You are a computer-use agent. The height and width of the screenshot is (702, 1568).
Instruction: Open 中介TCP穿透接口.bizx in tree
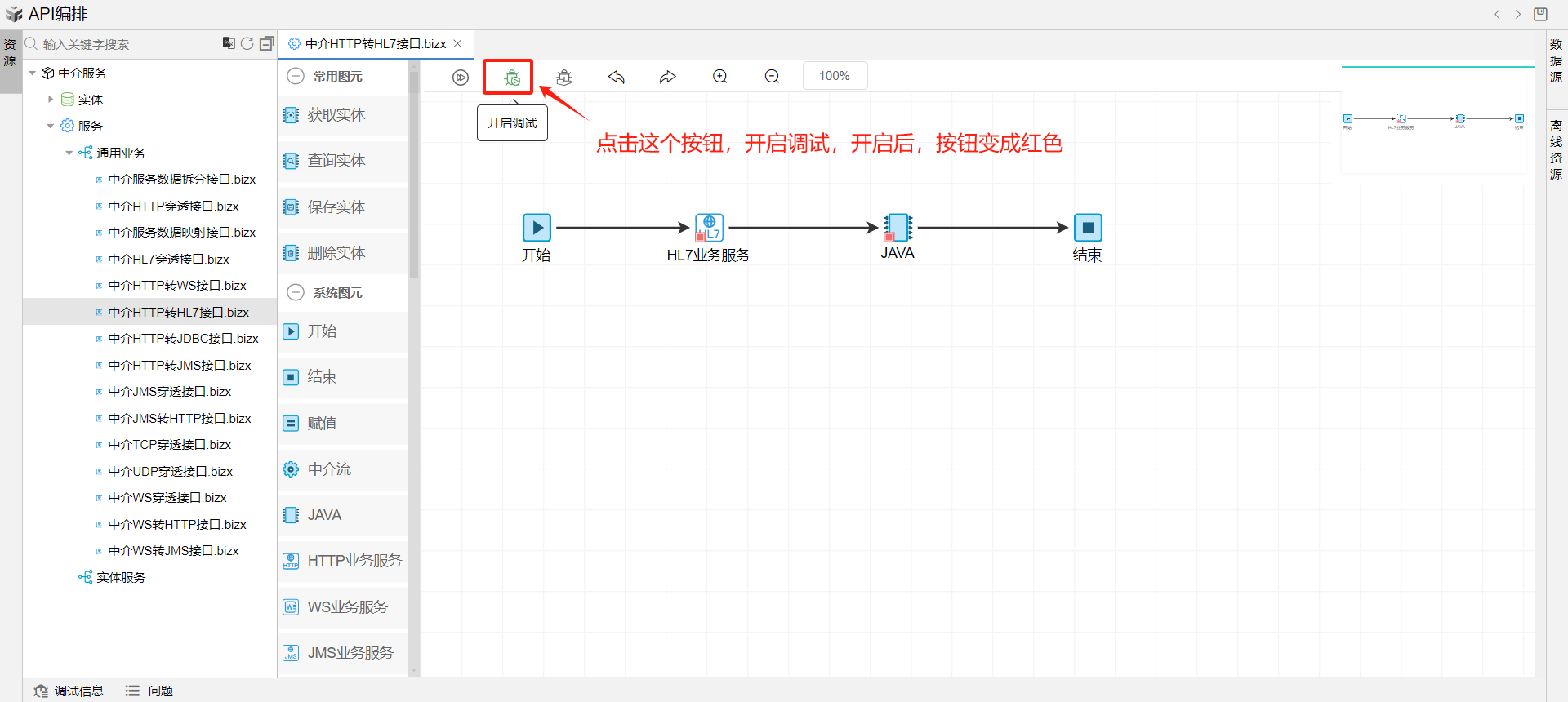click(170, 445)
